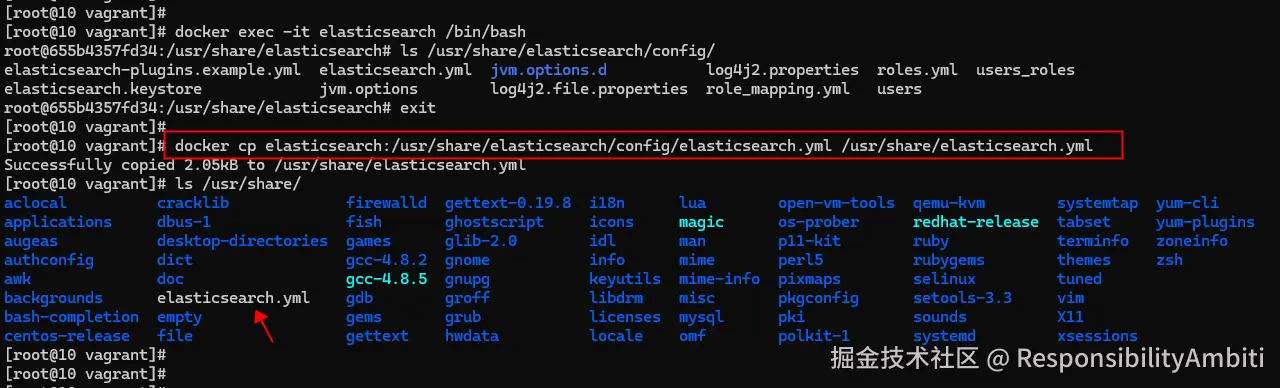
Task: Select the 'dict' directory entry
Action: [x=175, y=260]
